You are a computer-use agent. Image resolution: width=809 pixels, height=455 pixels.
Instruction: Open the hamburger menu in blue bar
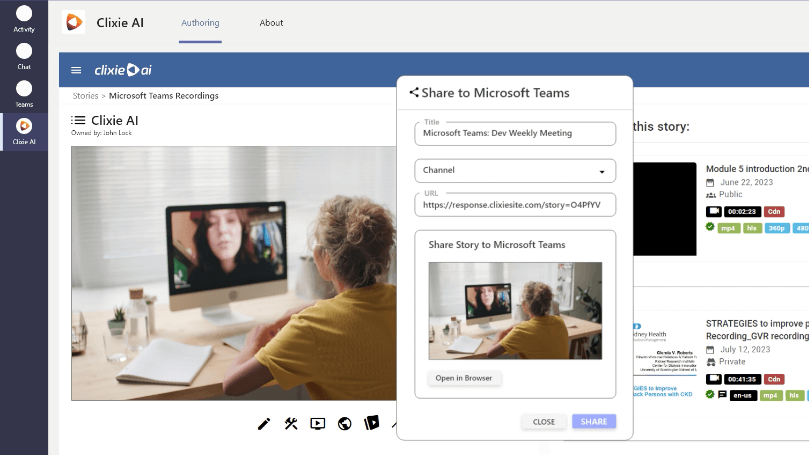[76, 70]
